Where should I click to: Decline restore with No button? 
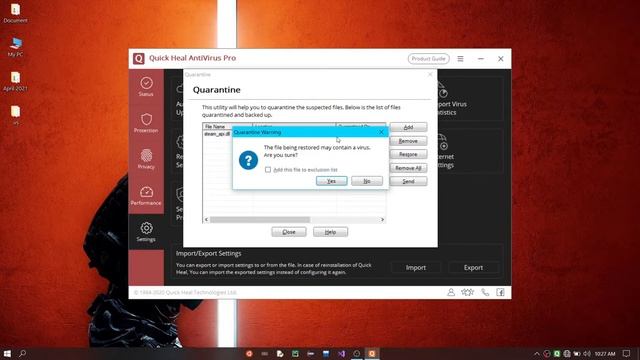pyautogui.click(x=367, y=181)
